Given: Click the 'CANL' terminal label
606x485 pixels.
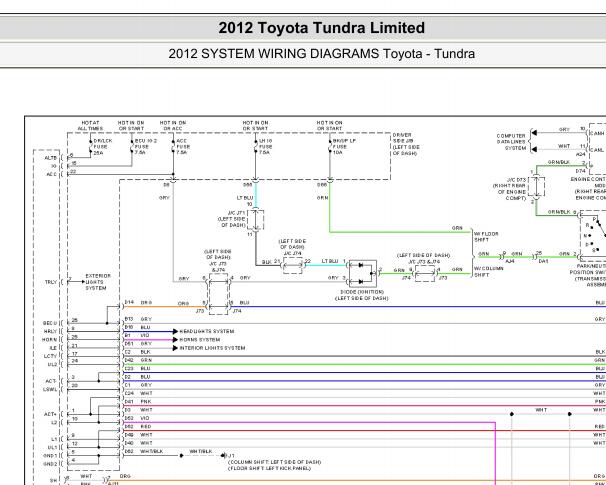Looking at the screenshot, I should (597, 150).
